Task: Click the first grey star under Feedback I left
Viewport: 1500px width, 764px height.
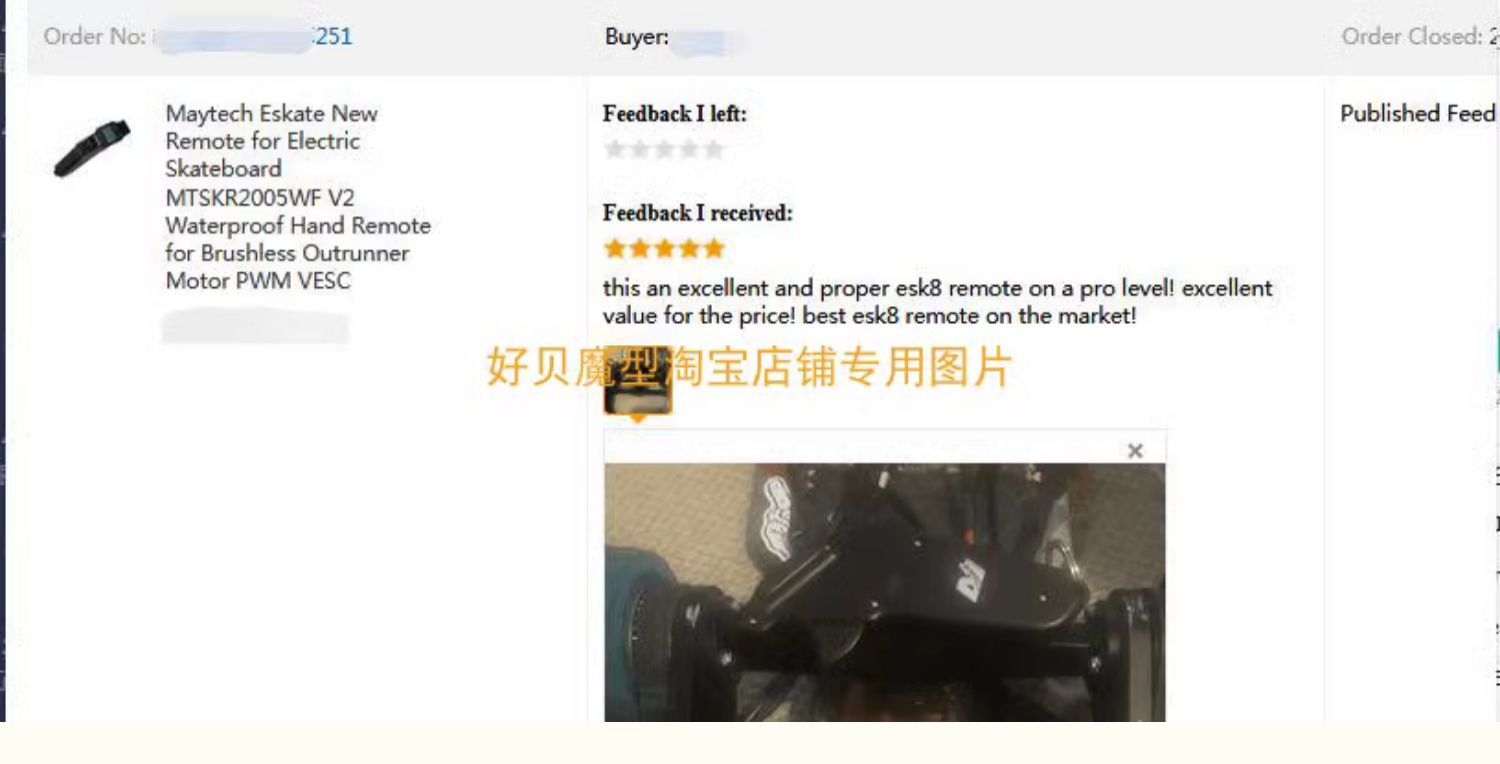Action: (x=615, y=150)
